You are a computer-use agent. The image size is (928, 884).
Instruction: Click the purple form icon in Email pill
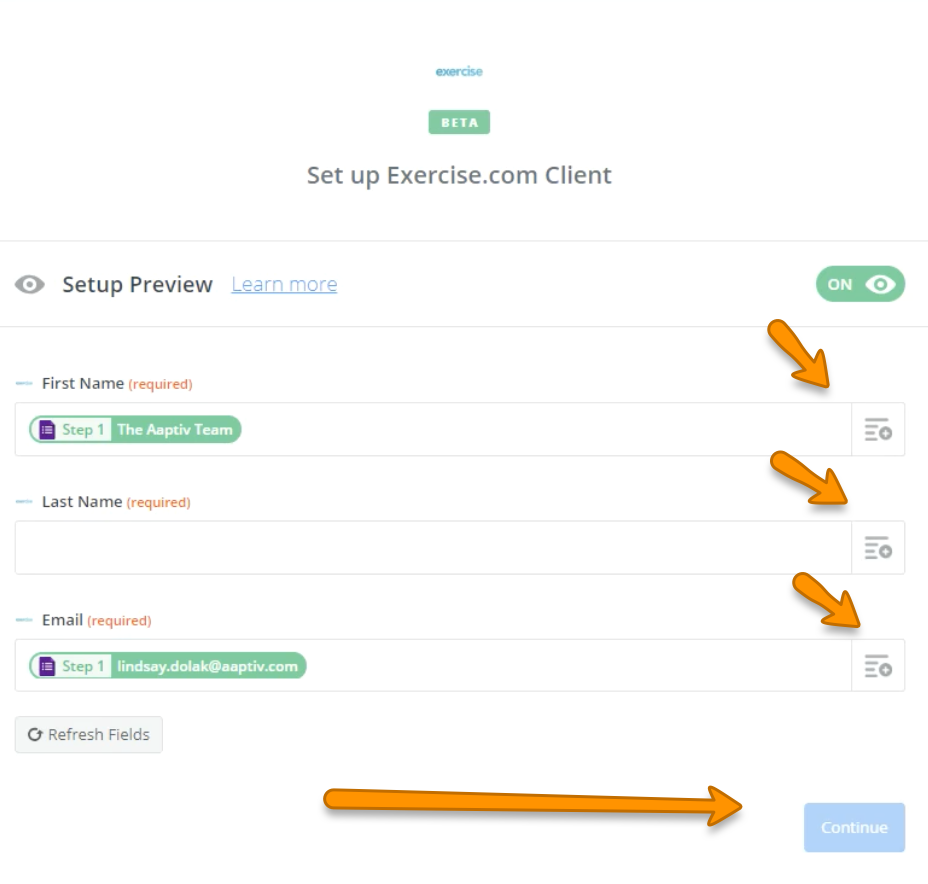tap(47, 666)
